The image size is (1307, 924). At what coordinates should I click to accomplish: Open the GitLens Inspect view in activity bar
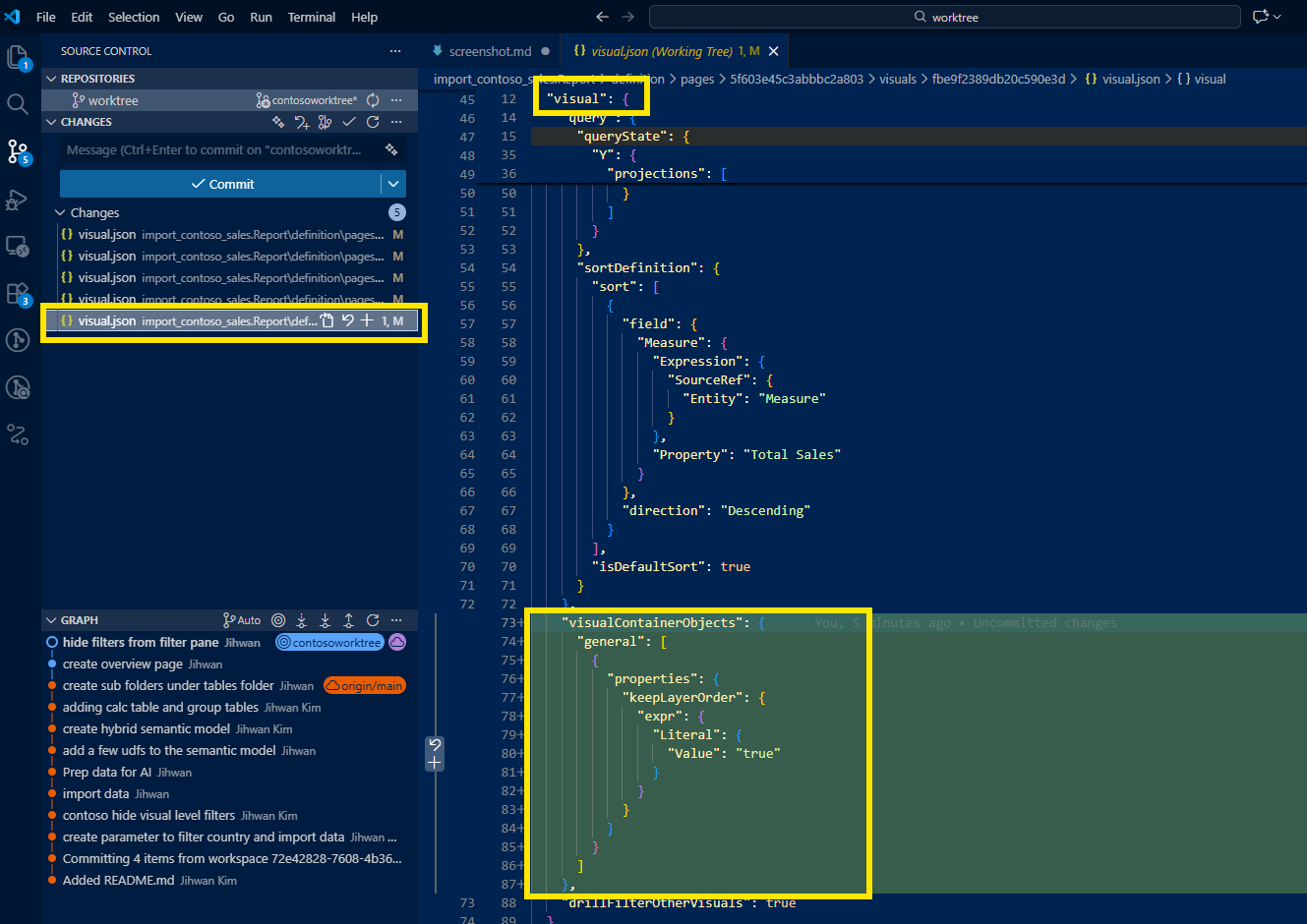(18, 387)
